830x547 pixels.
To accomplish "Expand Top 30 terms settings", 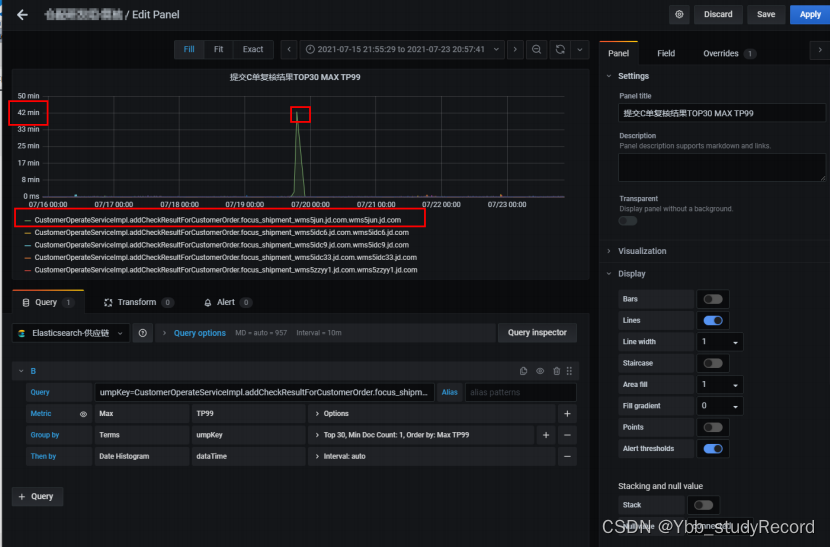I will [421, 435].
